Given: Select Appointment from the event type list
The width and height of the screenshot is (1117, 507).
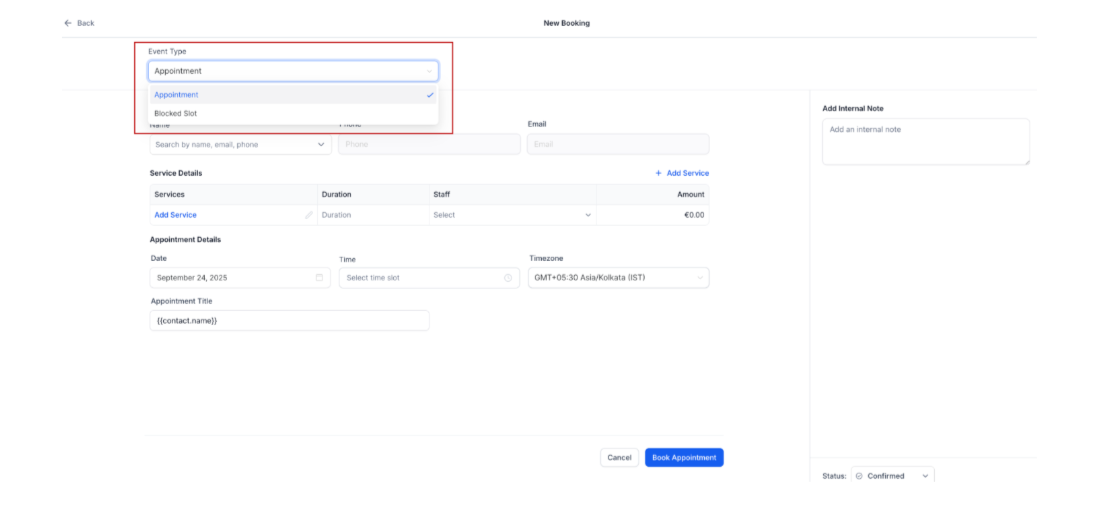Looking at the screenshot, I should pyautogui.click(x=177, y=95).
